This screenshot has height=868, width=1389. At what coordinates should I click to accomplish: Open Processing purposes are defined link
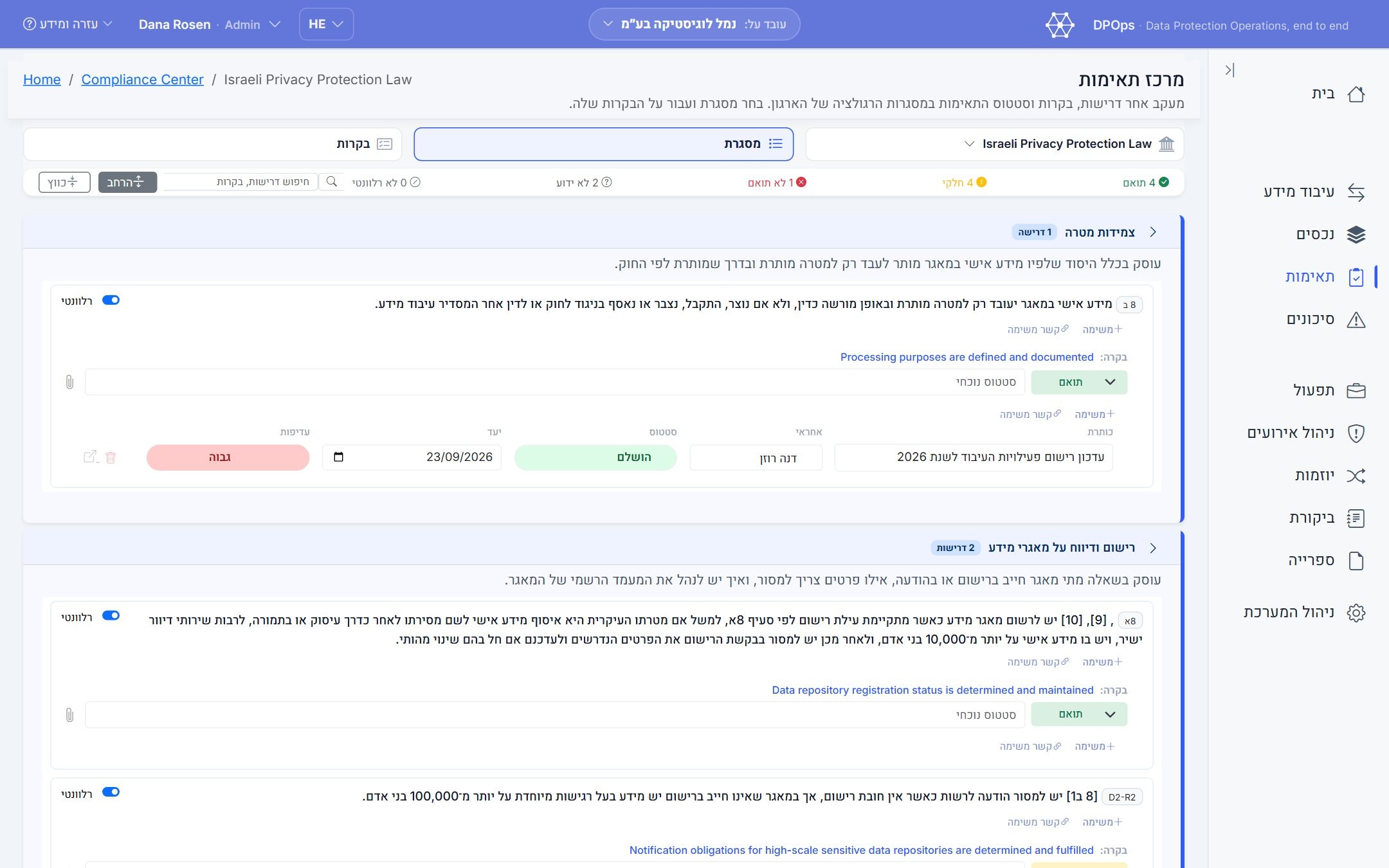click(x=967, y=357)
